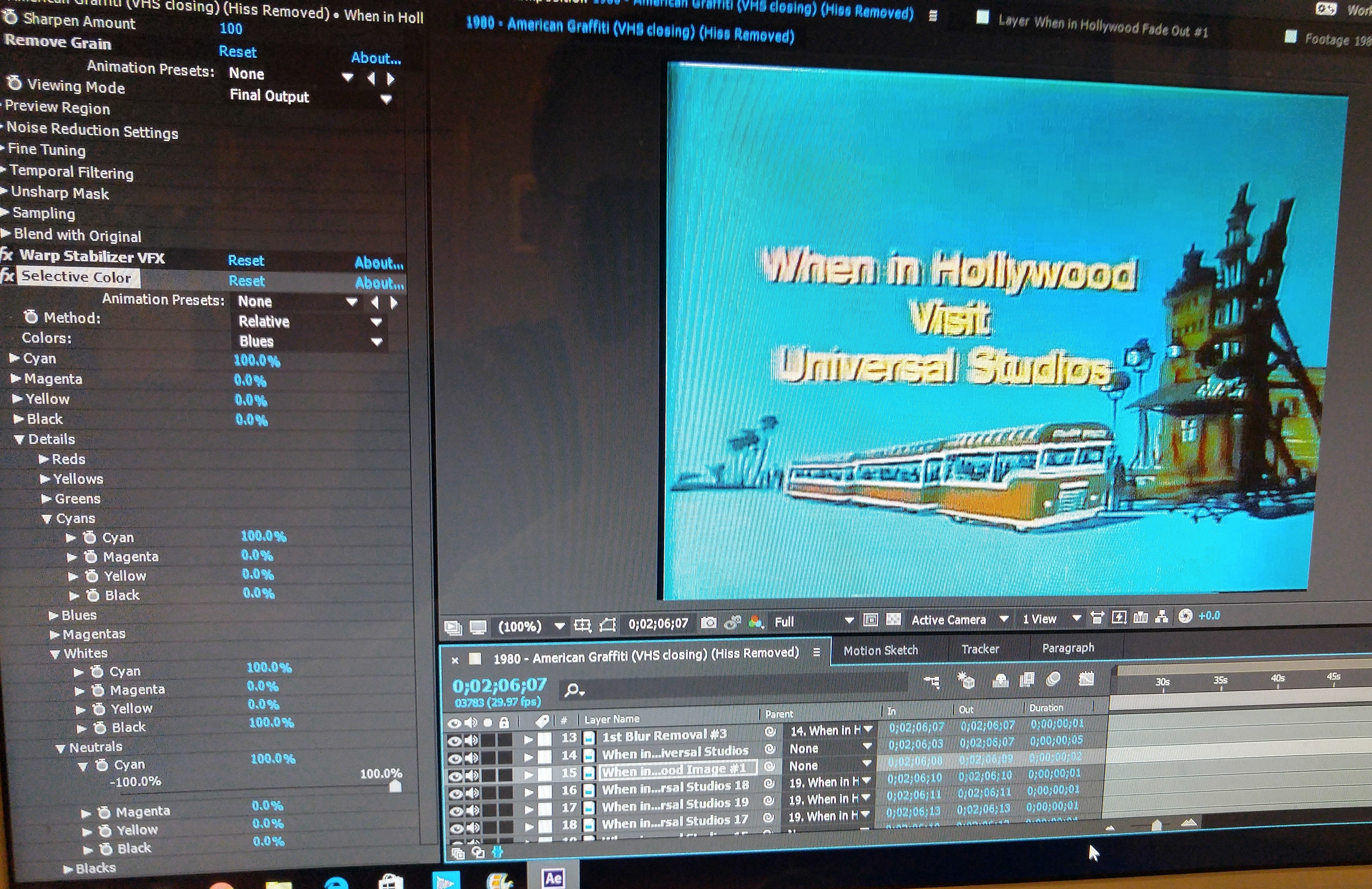Click the Parent pick whip of layer 13

(769, 732)
